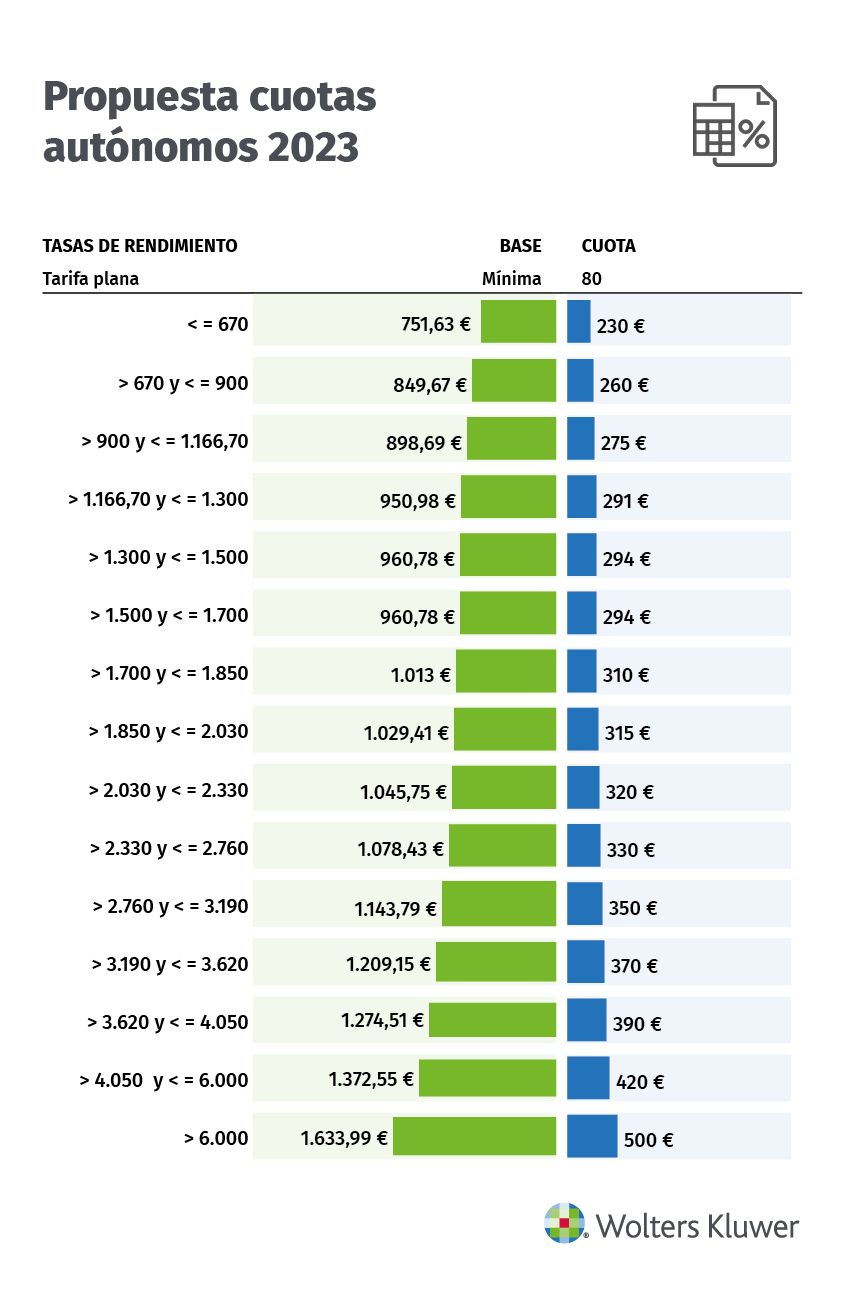The image size is (842, 1300).
Task: Click the 'Mínima' subheader text
Action: (x=511, y=279)
